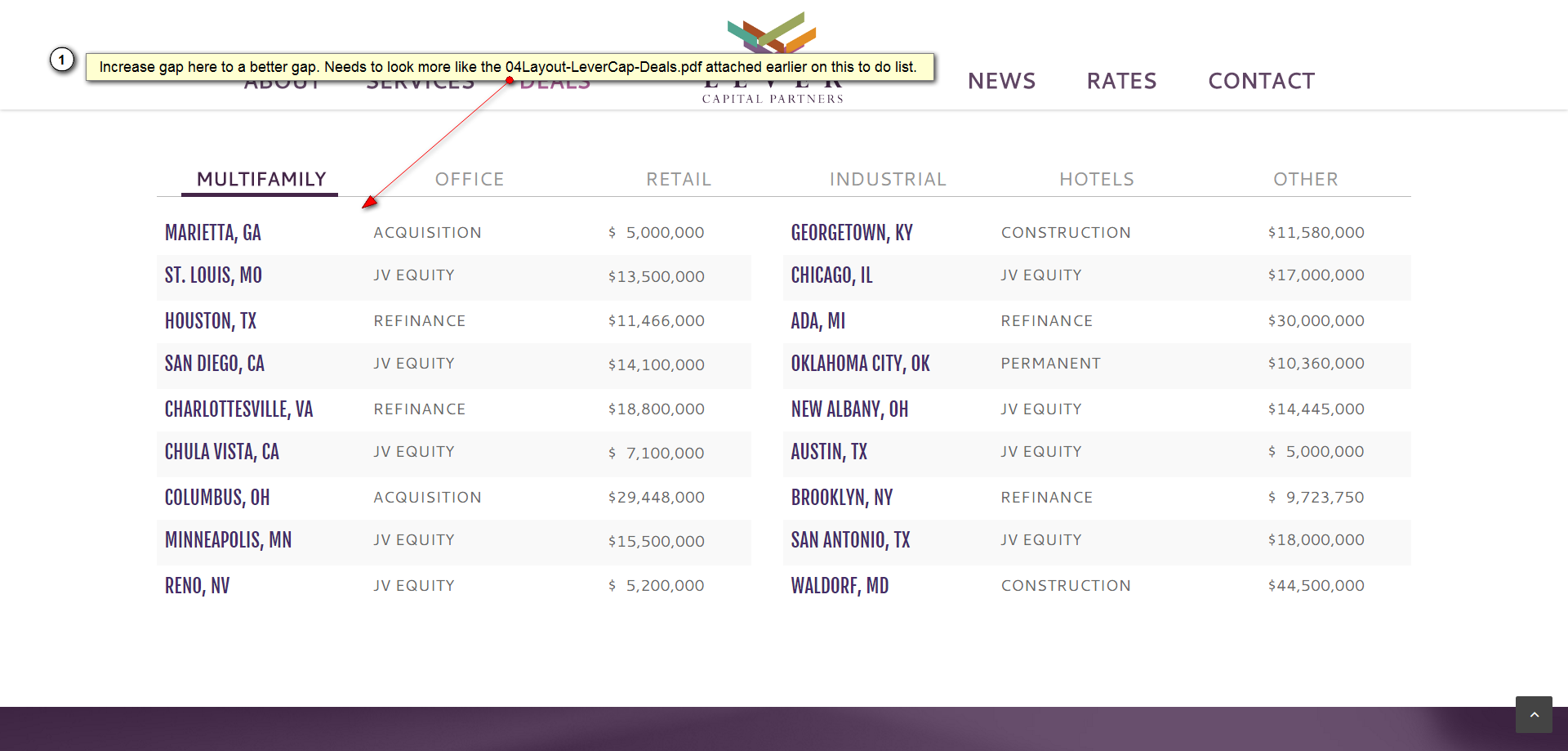The height and width of the screenshot is (751, 1568).
Task: Select the Chicago, IL deal
Action: (x=832, y=275)
